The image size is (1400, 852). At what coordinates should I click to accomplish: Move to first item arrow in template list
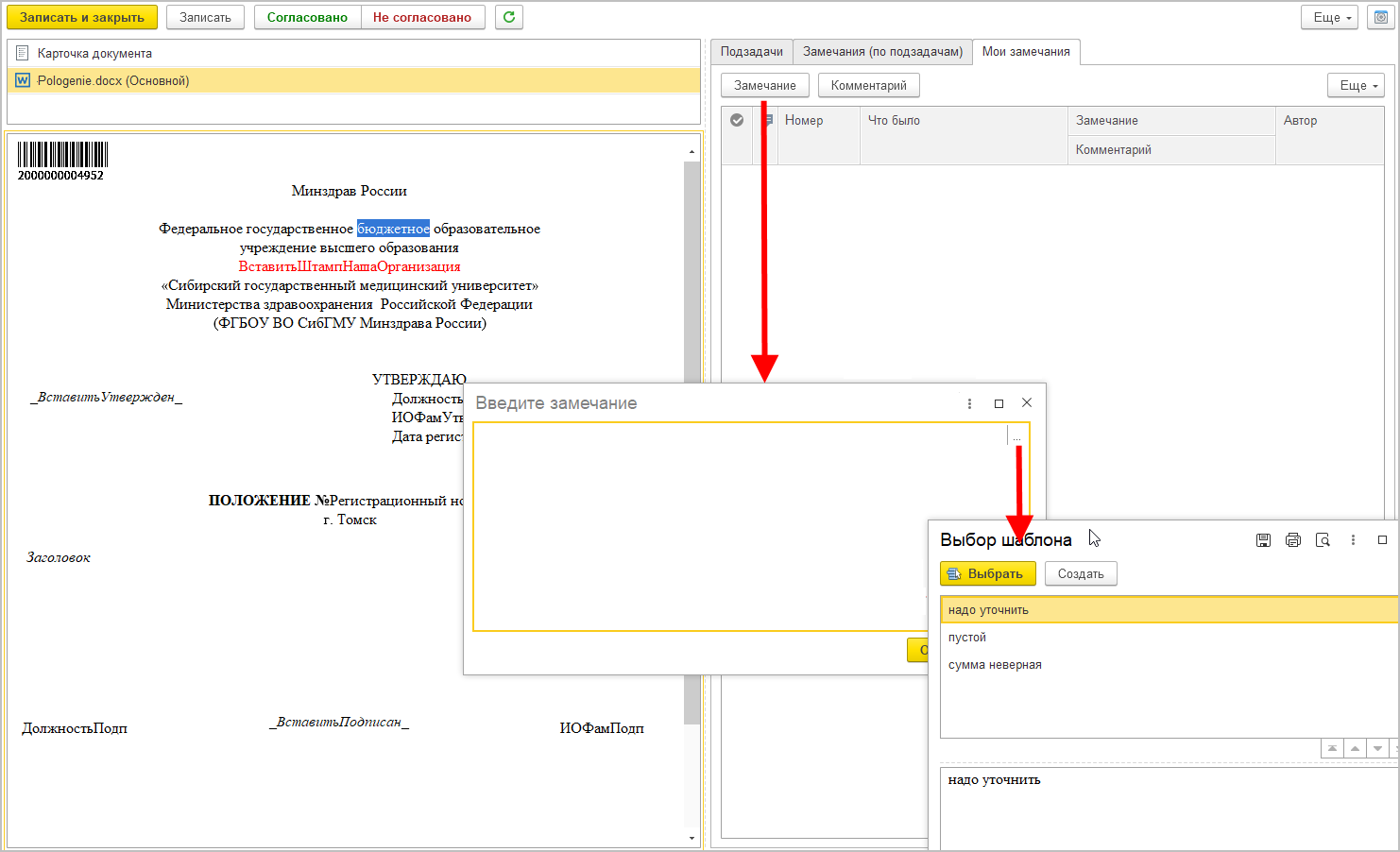(x=1332, y=748)
